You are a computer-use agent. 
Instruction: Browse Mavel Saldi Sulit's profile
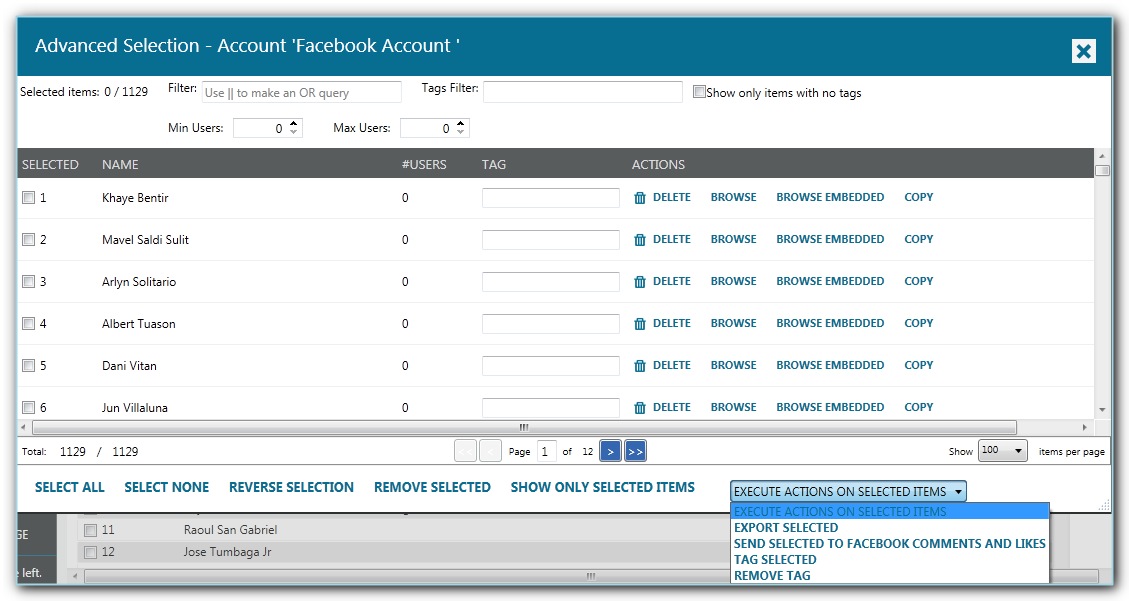[x=733, y=239]
